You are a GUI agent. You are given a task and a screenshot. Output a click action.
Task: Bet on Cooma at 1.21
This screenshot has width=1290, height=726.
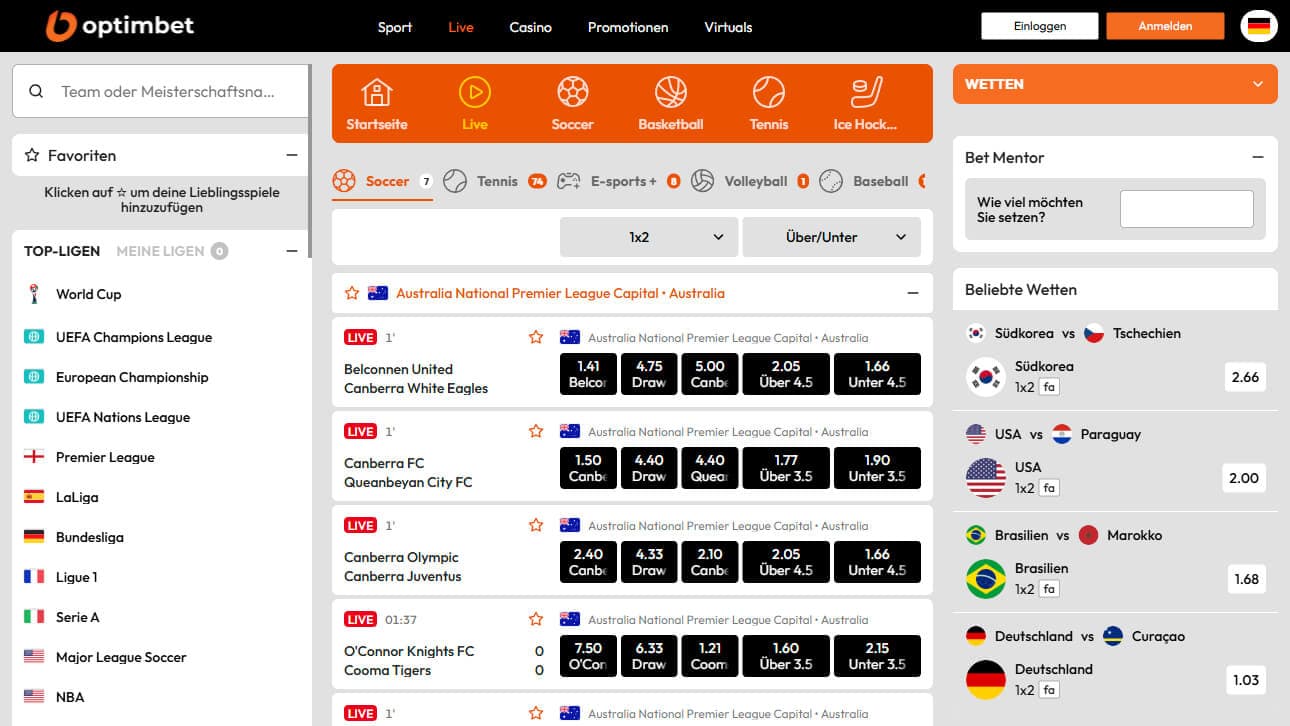tap(709, 656)
